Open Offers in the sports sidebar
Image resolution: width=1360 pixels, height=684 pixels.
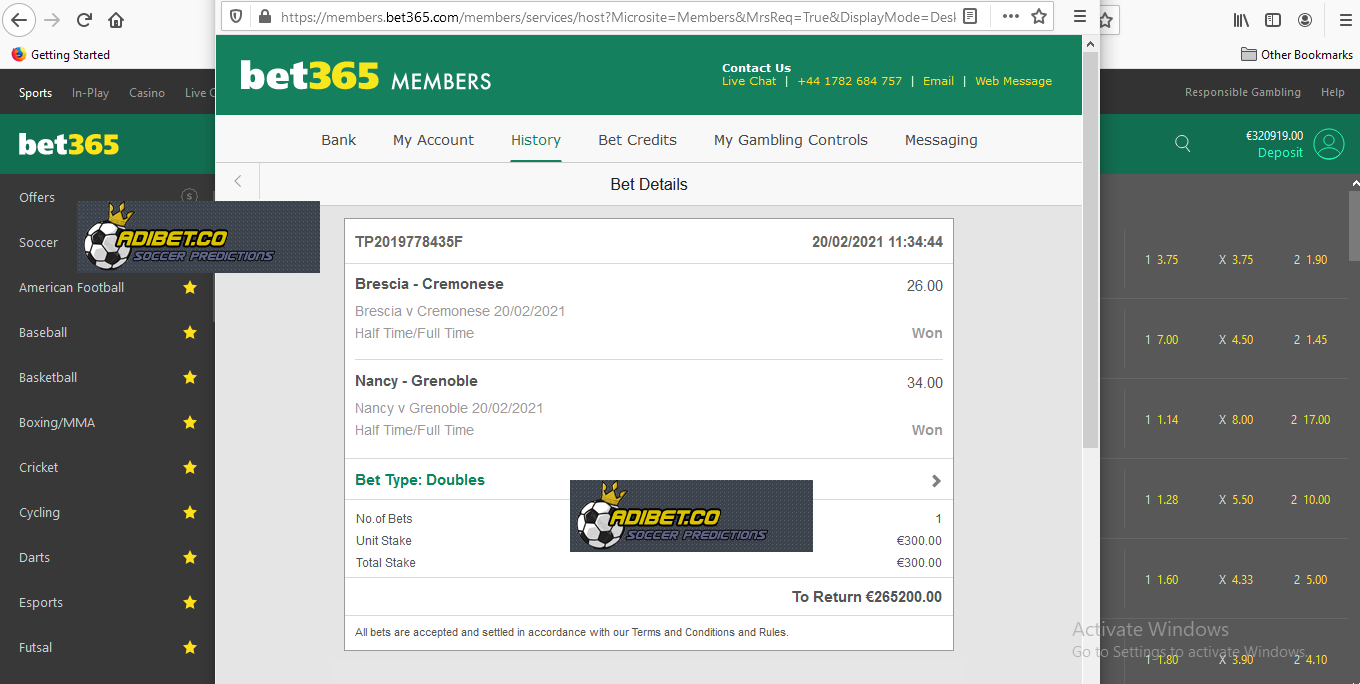(x=37, y=197)
